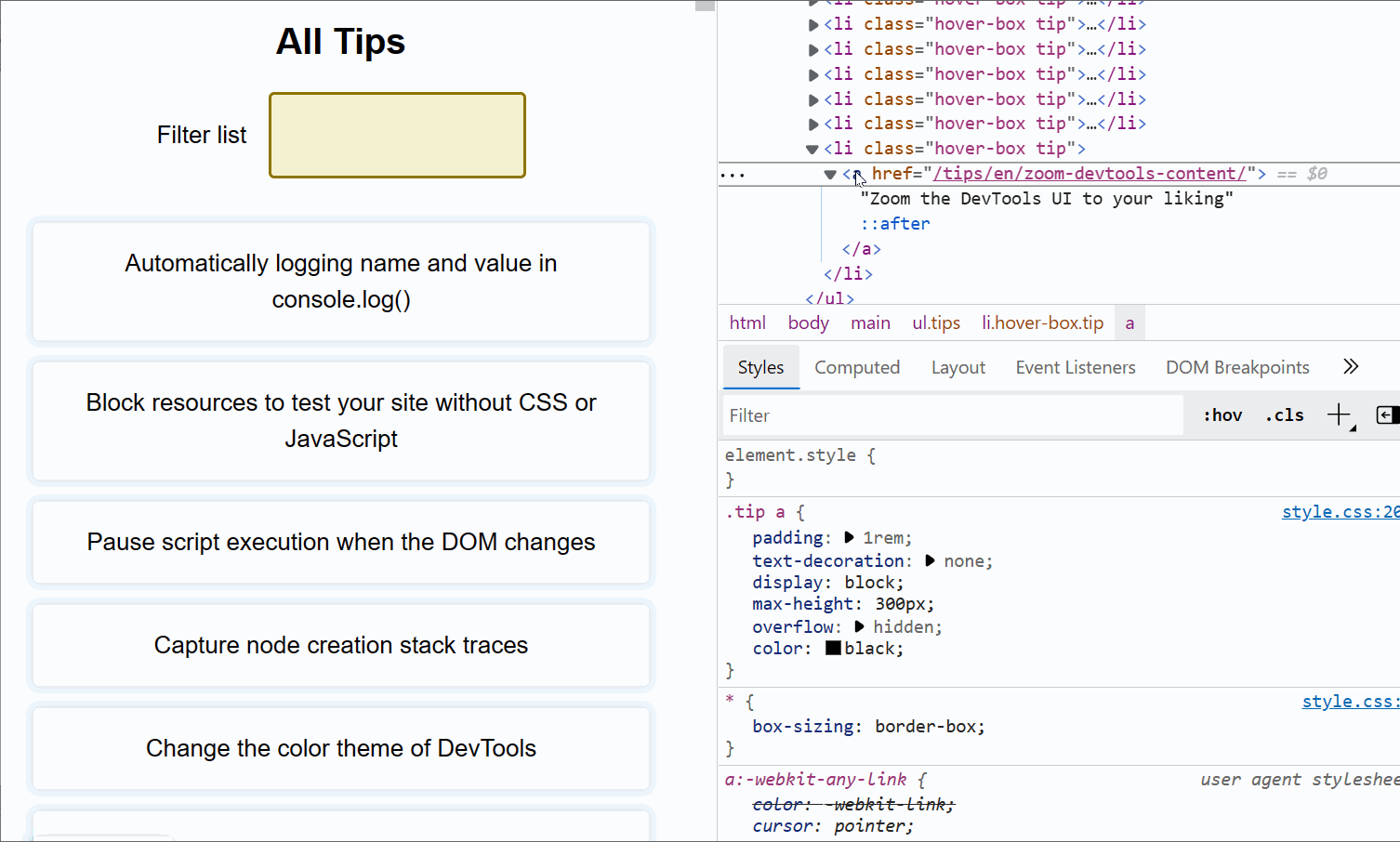Open 'Pause script execution when the DOM changes'
Viewport: 1400px width, 842px height.
coord(341,542)
